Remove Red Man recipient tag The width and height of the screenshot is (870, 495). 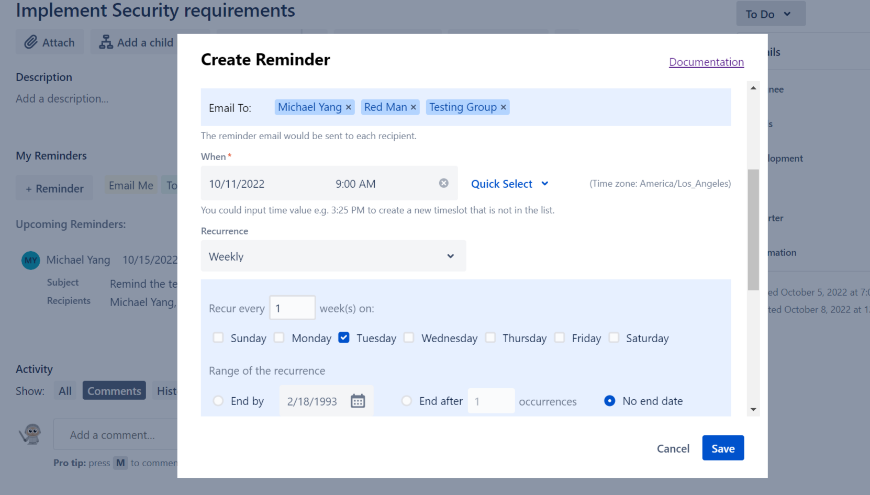pyautogui.click(x=413, y=107)
